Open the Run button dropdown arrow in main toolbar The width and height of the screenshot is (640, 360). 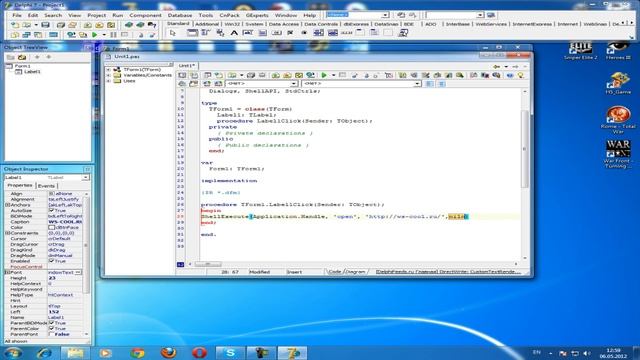click(x=104, y=35)
